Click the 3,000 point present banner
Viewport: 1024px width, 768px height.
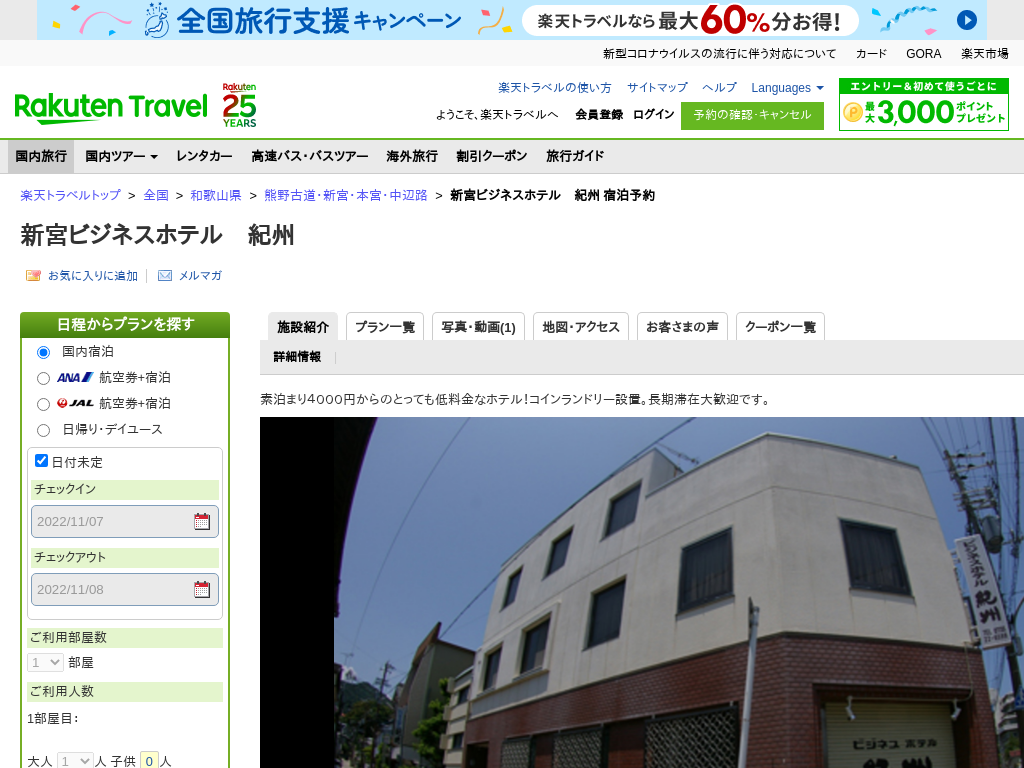pyautogui.click(x=923, y=105)
